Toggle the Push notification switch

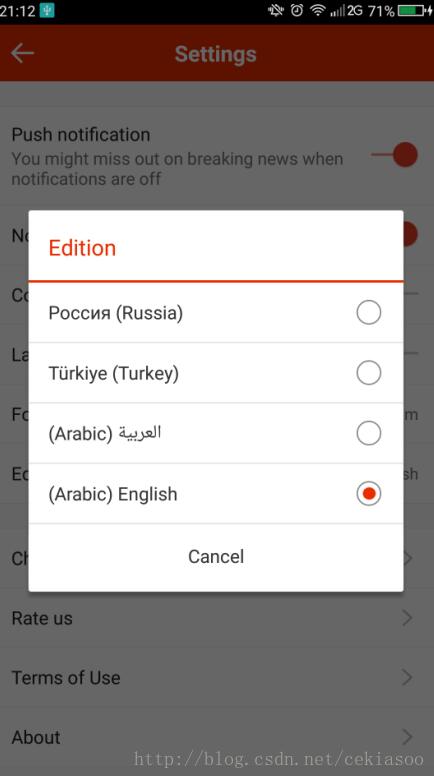click(395, 154)
